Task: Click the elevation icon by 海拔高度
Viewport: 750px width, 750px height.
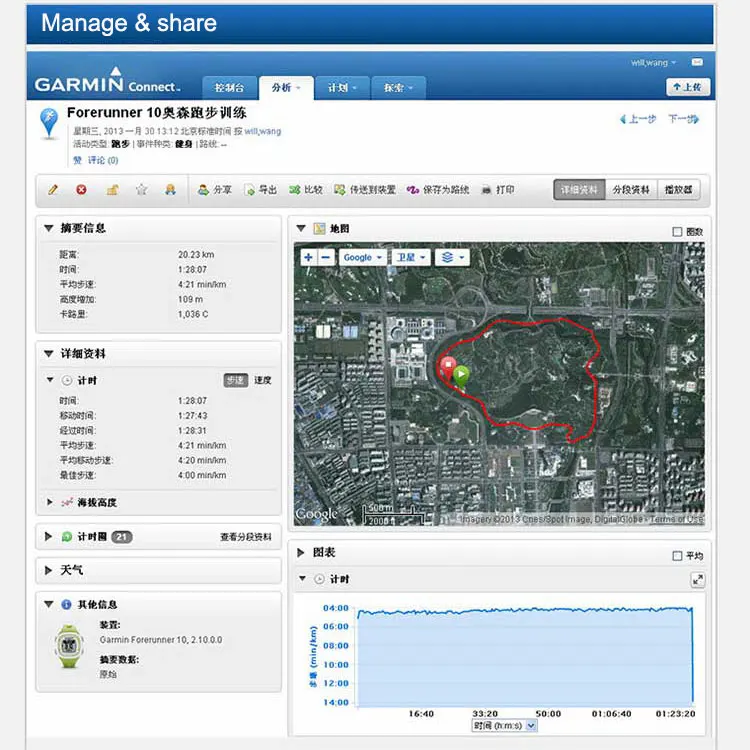Action: pyautogui.click(x=67, y=502)
